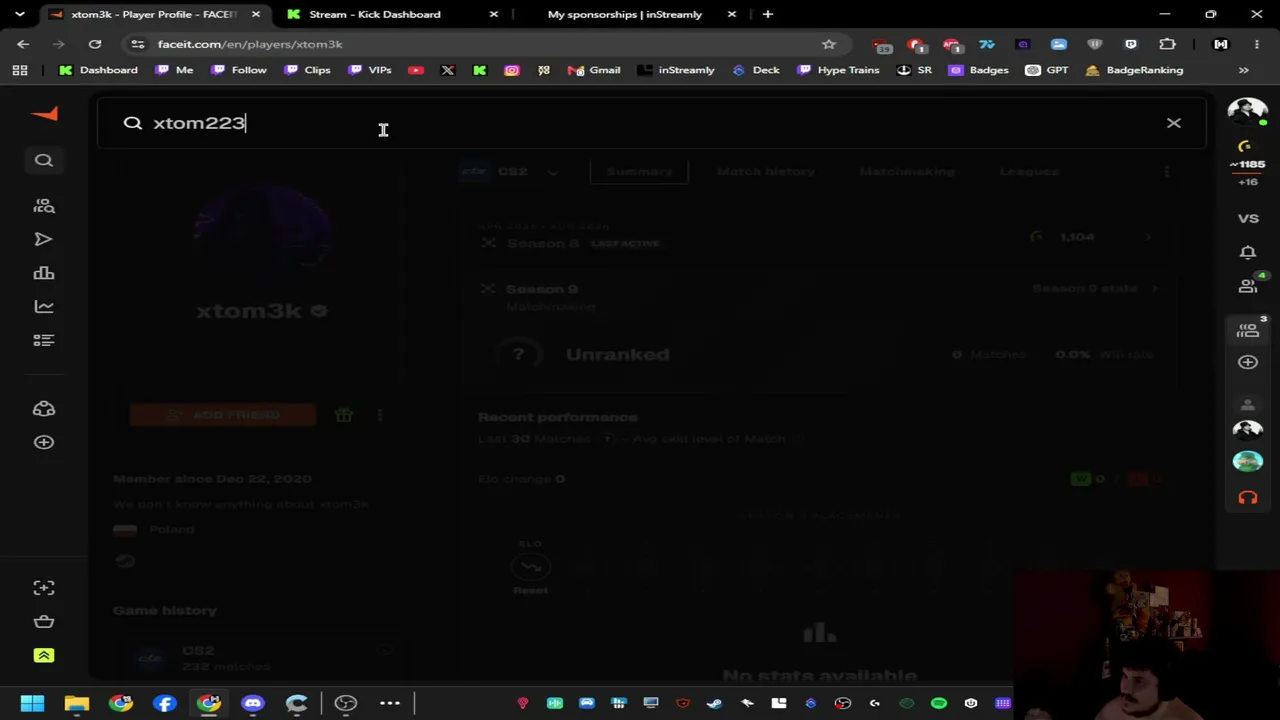Open the Dashboard bookmark

pos(98,70)
